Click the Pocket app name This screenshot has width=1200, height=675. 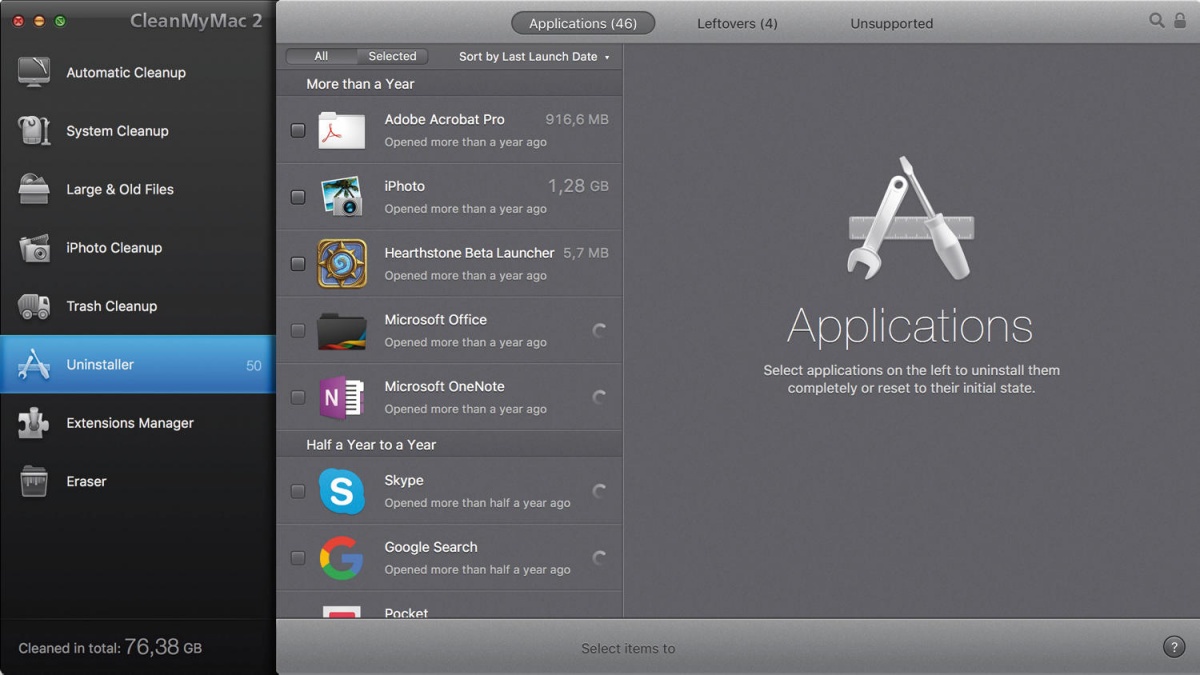[406, 612]
